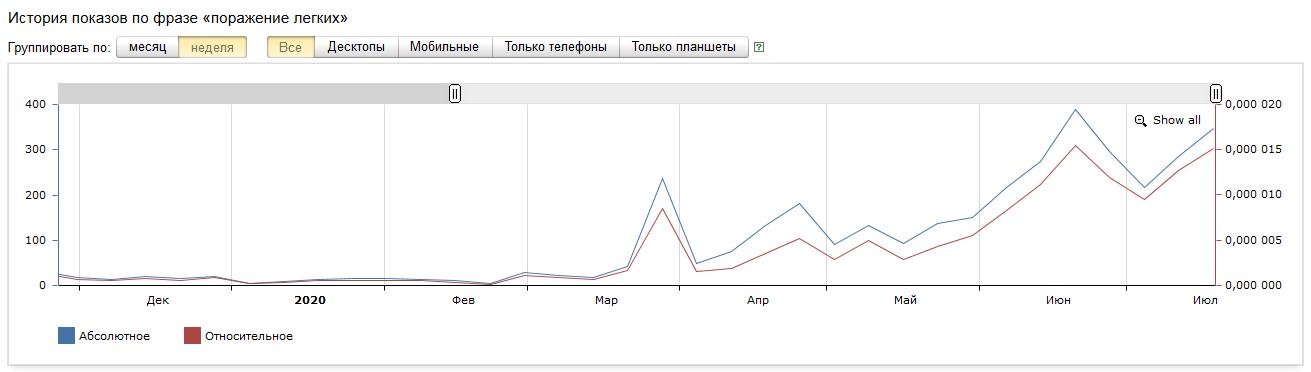
Task: Click the blue Абсолютное legend square
Action: 67,336
